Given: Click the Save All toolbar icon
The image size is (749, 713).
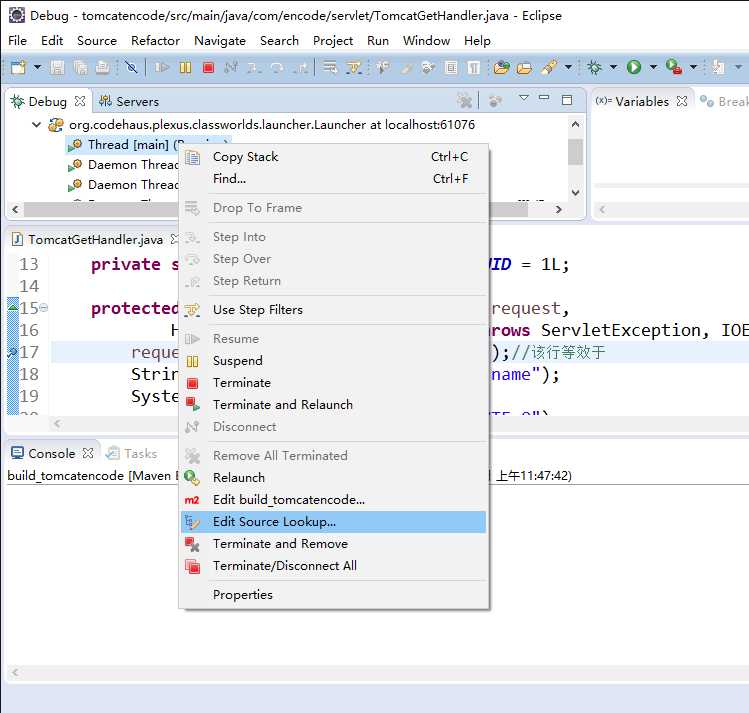Looking at the screenshot, I should point(80,67).
